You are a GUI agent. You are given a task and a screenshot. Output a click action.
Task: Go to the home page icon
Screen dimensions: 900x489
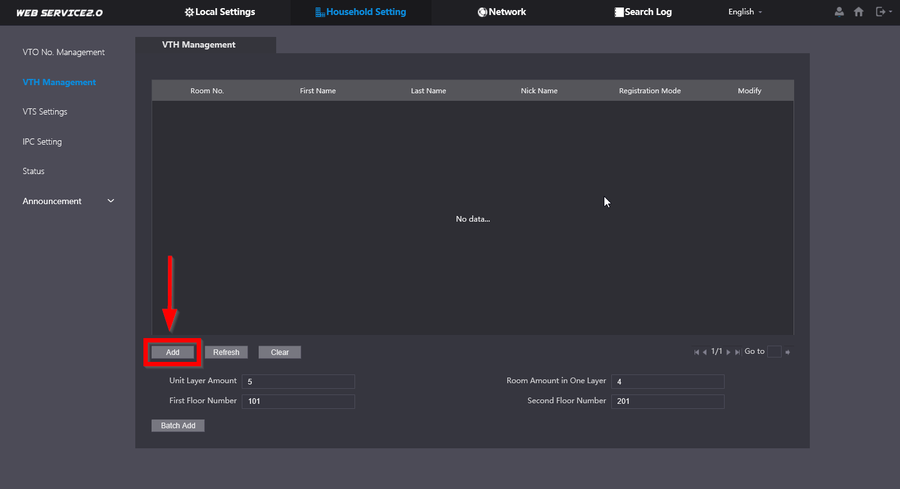click(x=859, y=12)
